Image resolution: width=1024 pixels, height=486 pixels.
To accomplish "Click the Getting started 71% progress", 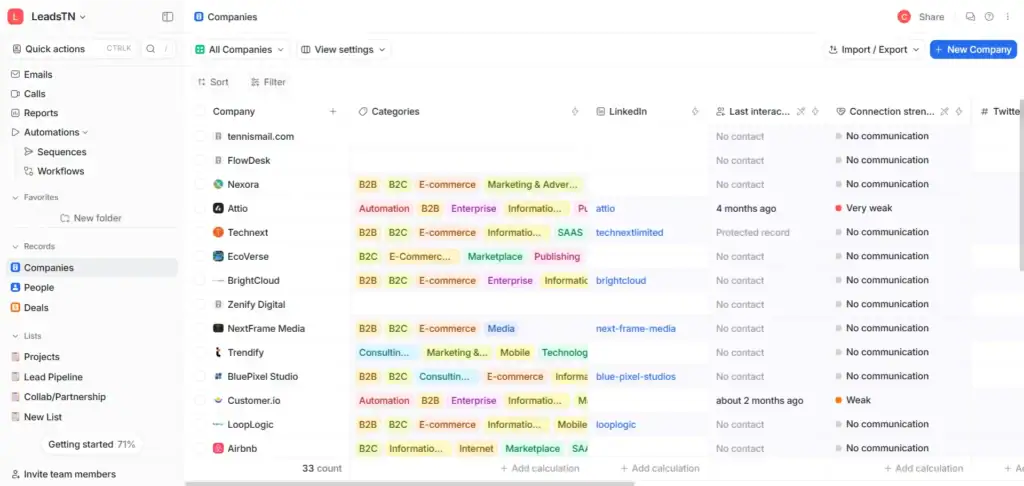I will pos(91,444).
